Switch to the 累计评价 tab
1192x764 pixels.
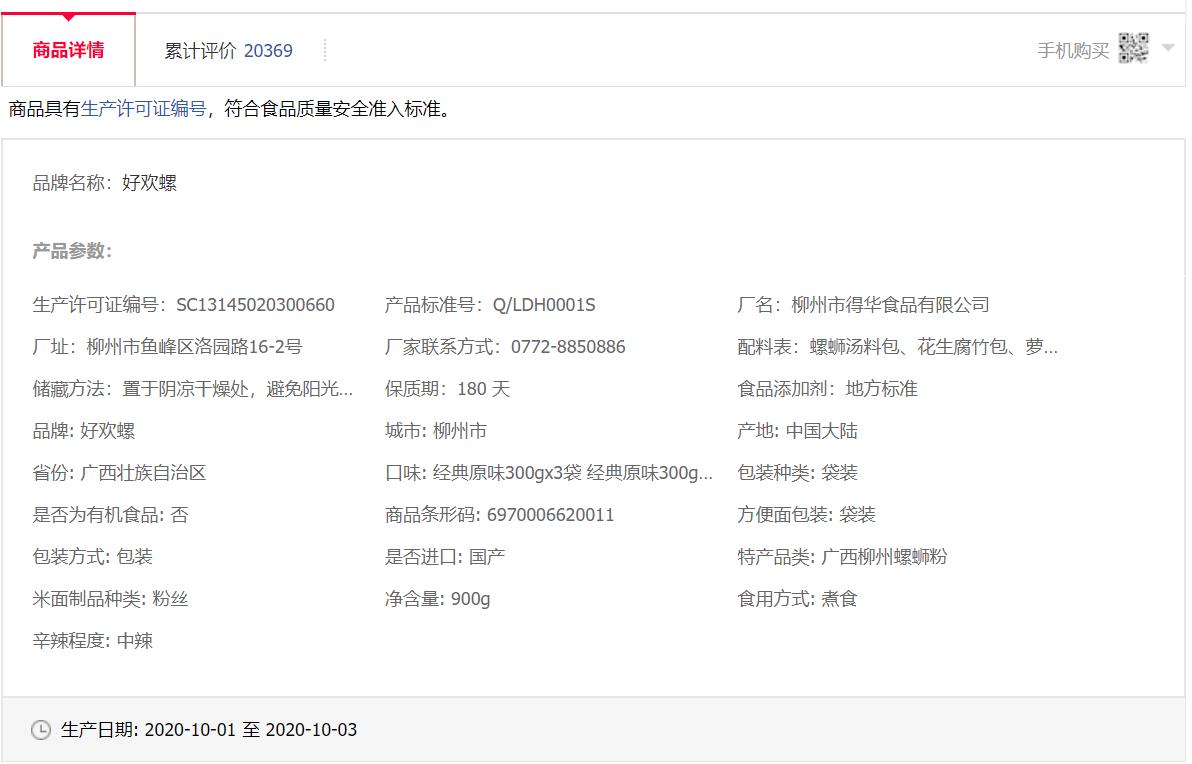(228, 51)
